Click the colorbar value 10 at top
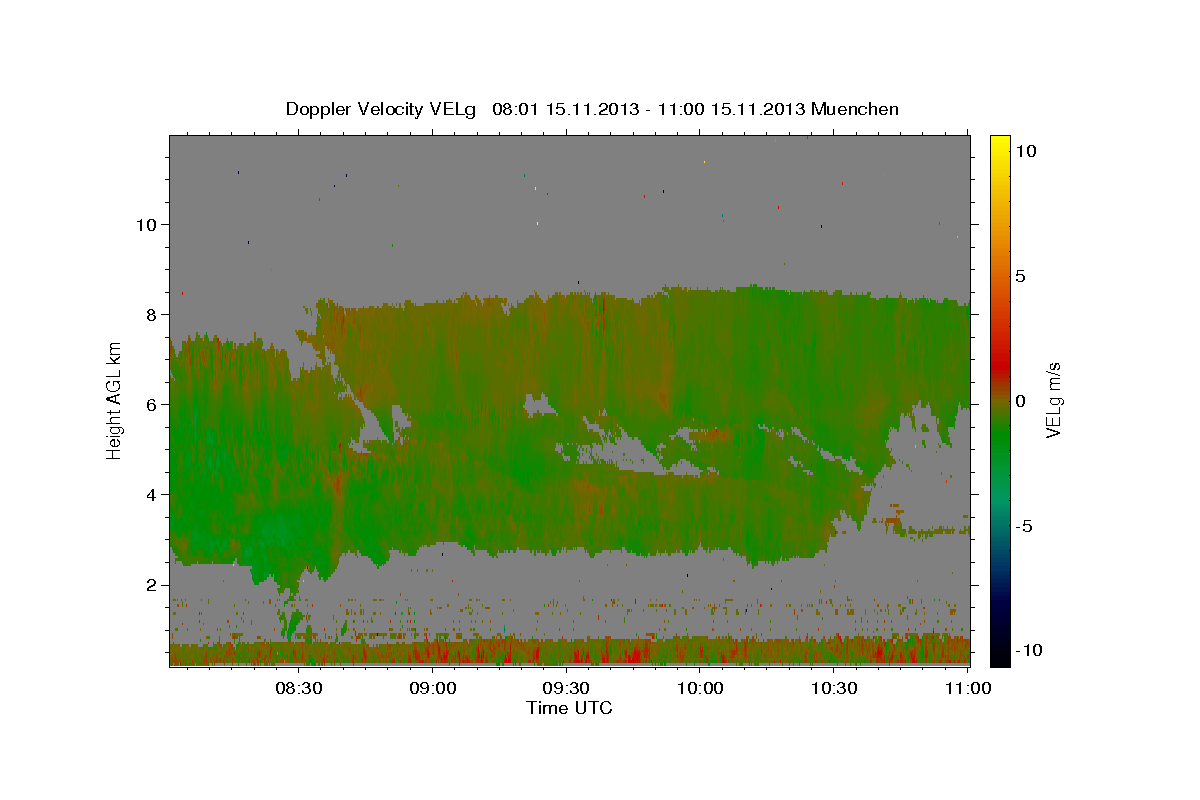The image size is (1200, 800). click(1027, 150)
